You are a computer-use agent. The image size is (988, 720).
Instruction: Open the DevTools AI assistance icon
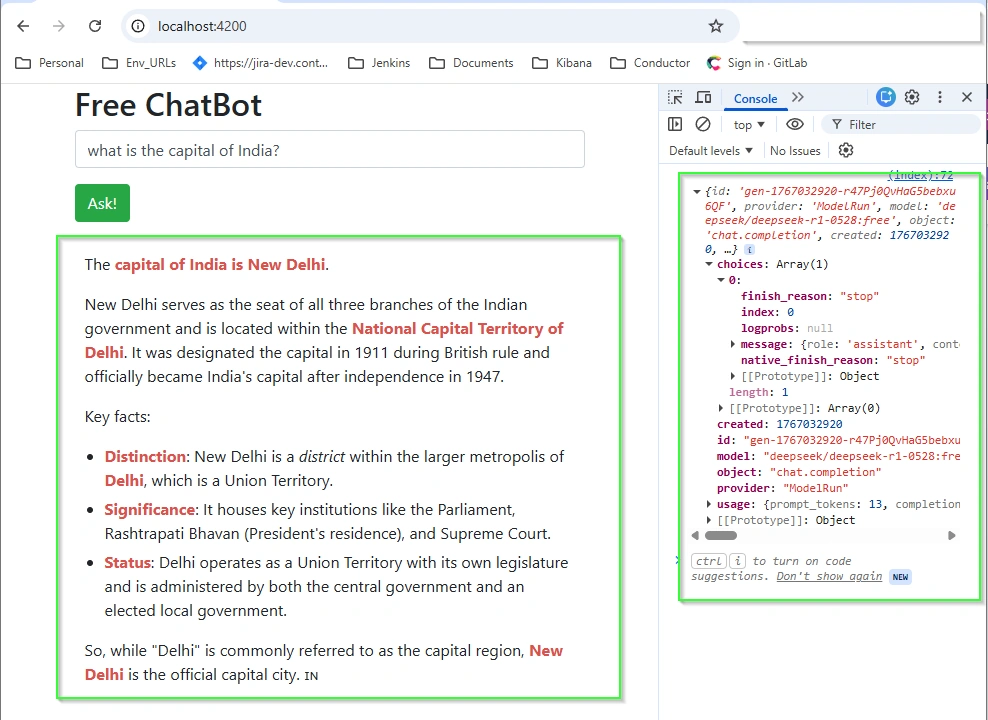pyautogui.click(x=885, y=97)
